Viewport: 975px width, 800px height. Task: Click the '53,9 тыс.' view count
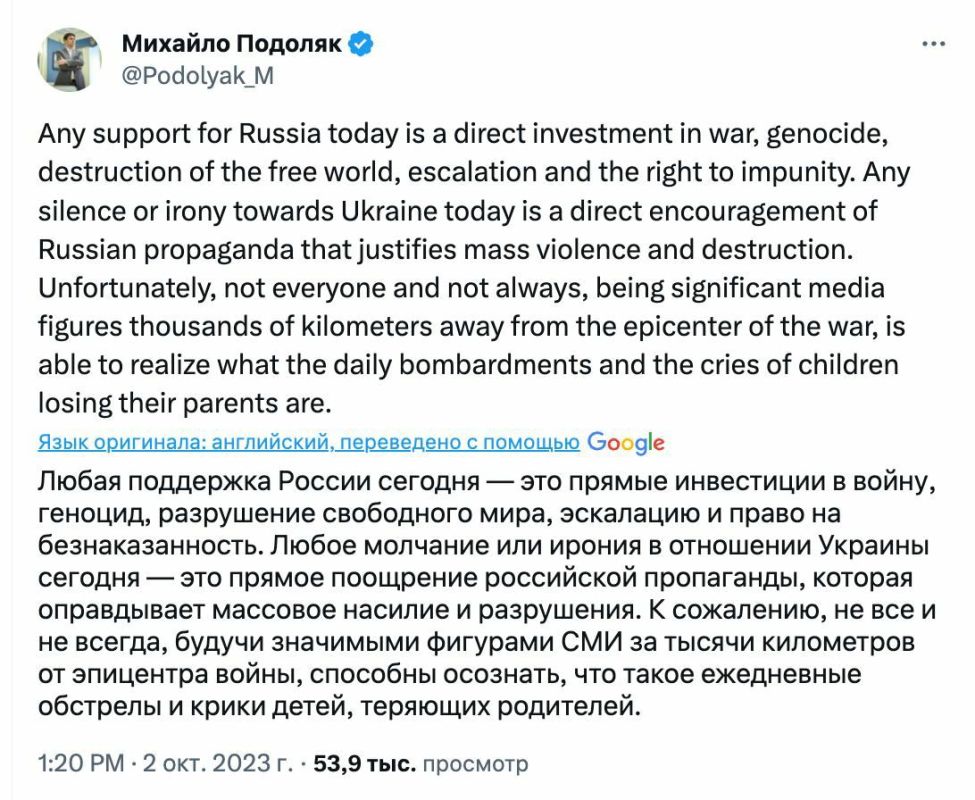pos(364,763)
